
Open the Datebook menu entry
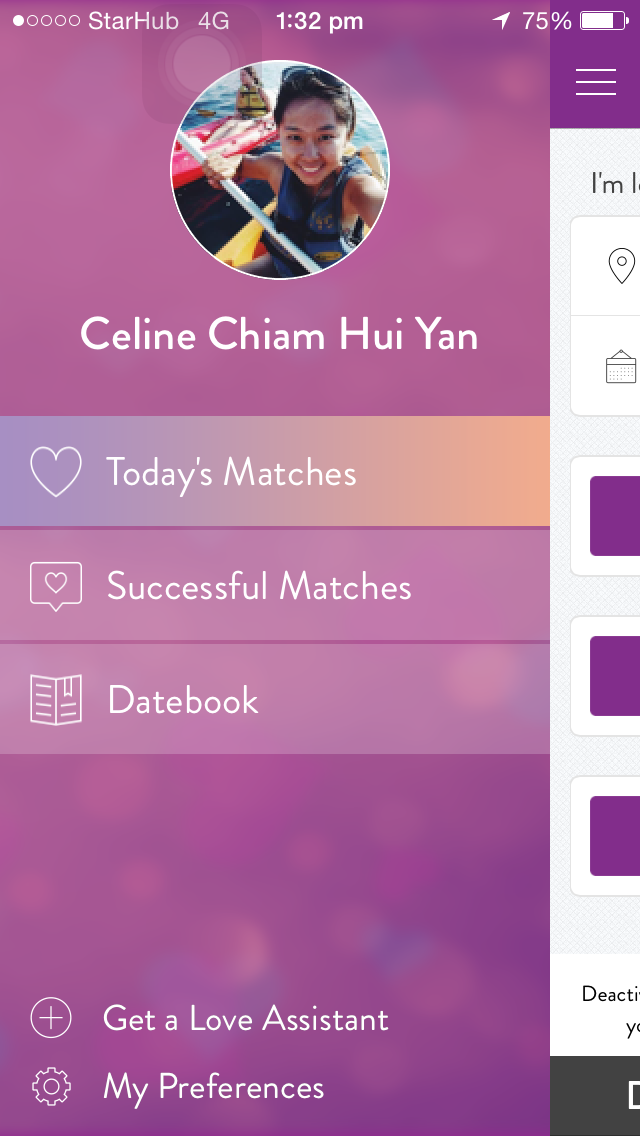coord(275,699)
